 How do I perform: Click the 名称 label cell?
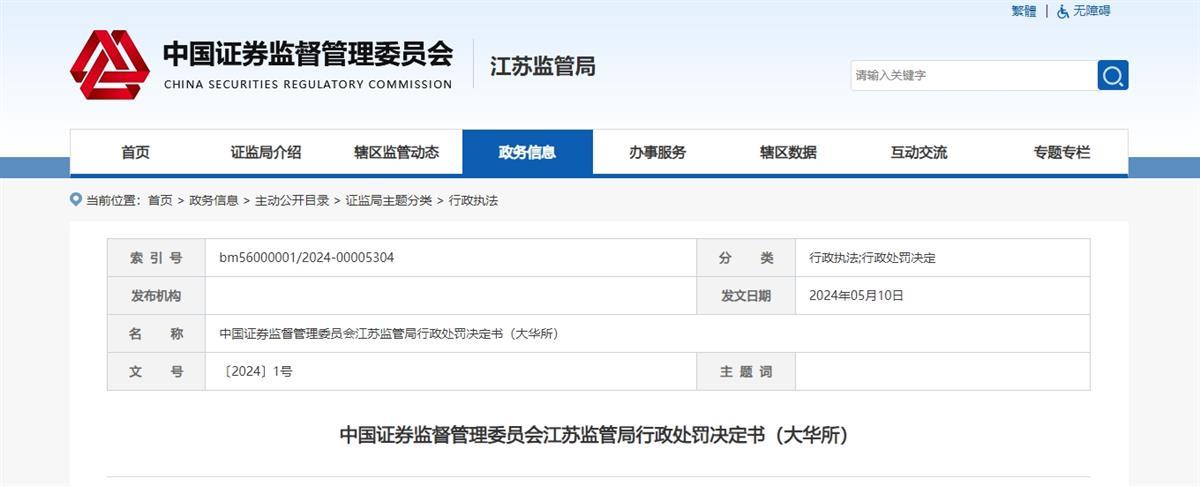click(156, 334)
